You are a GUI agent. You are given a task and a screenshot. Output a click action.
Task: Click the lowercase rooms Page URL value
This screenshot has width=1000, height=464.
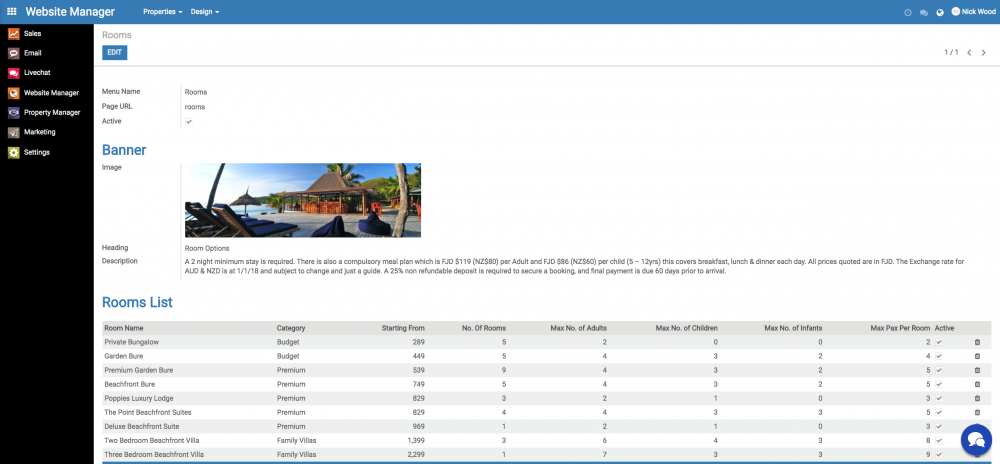point(195,107)
